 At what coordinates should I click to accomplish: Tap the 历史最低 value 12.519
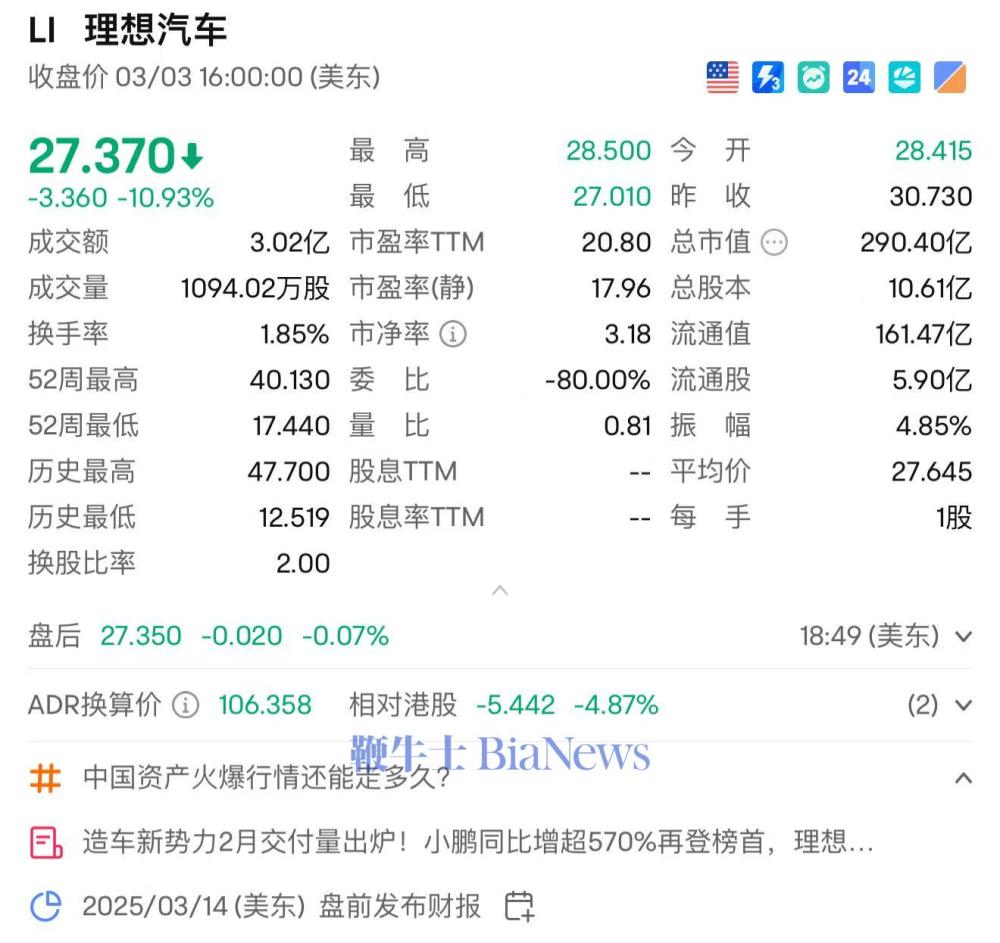click(294, 517)
